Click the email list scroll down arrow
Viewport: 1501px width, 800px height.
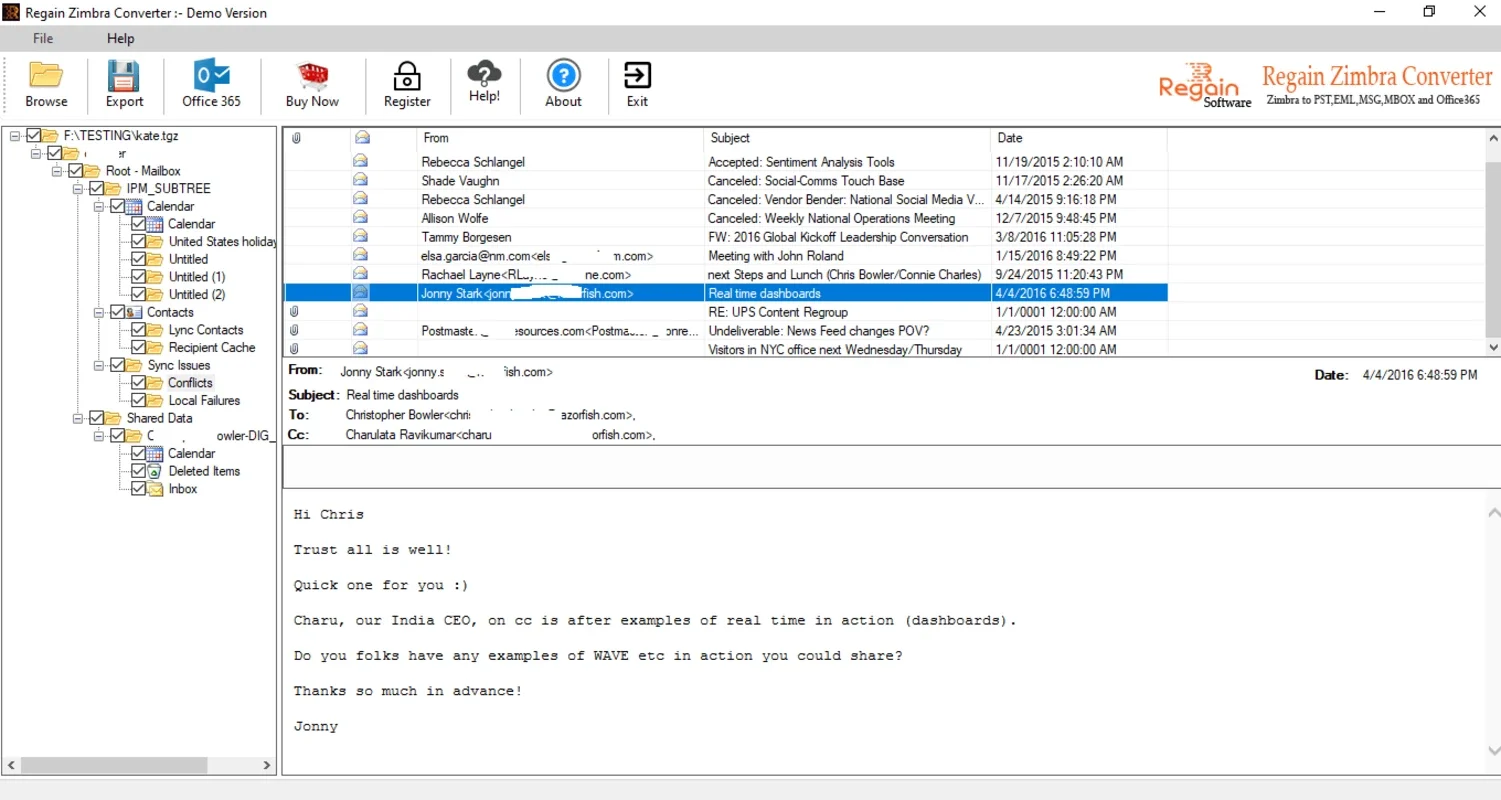[1493, 347]
